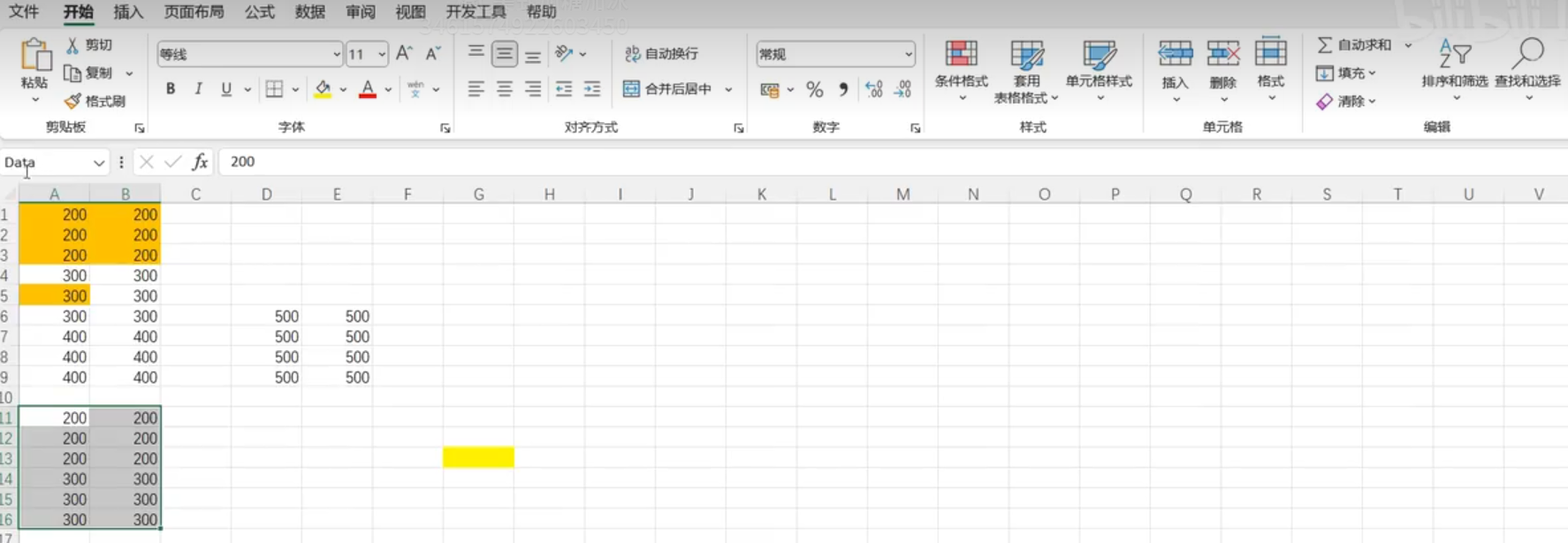Open the Format (格式) cells menu
The image size is (1568, 543).
tap(1270, 71)
